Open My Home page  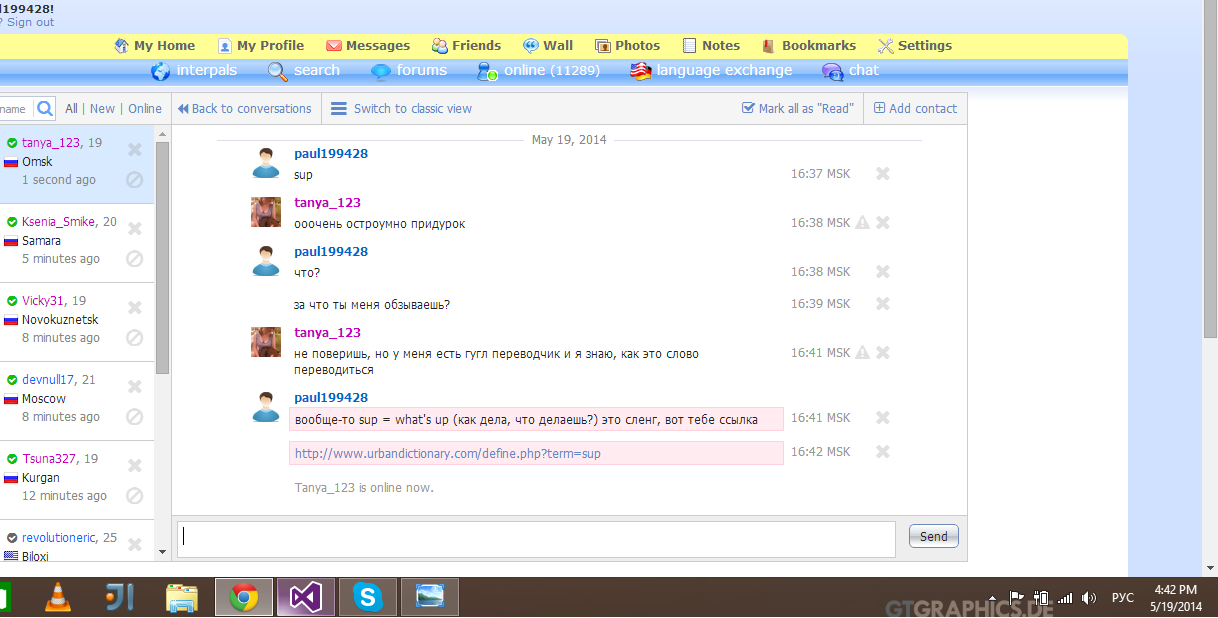(155, 46)
